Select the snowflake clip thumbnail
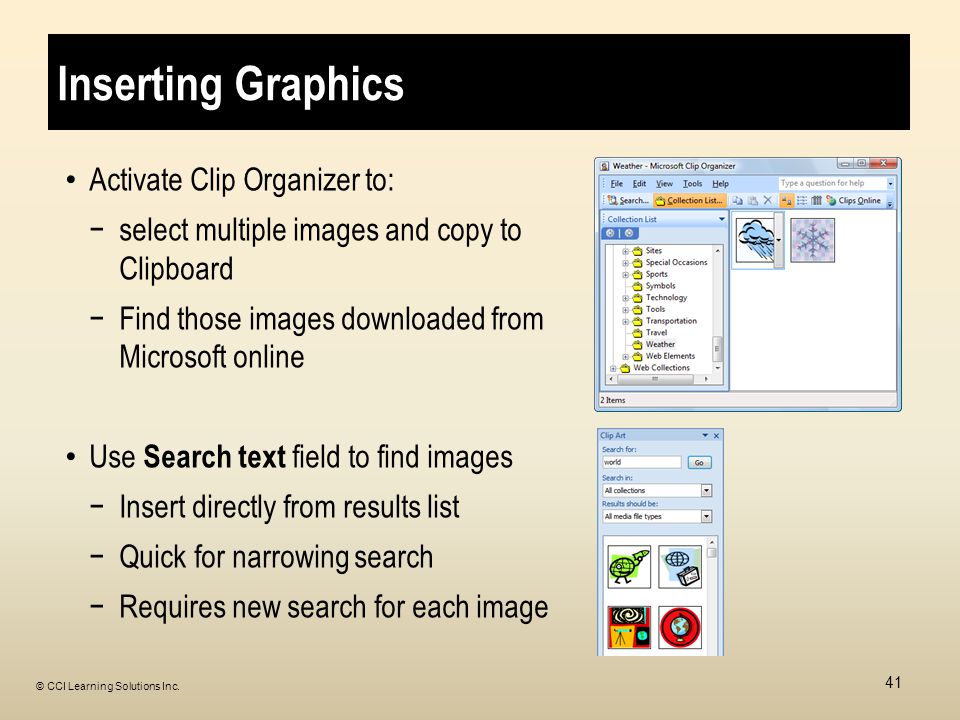This screenshot has height=720, width=960. [812, 240]
